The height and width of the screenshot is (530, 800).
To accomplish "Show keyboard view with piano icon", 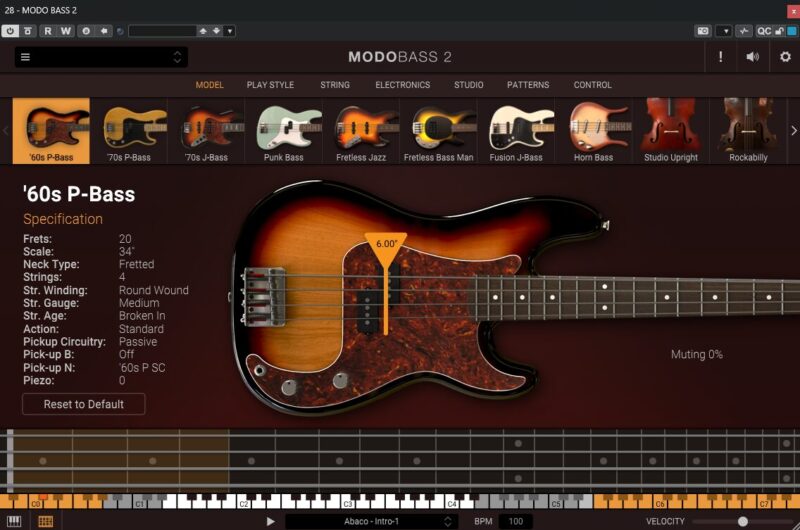I will click(14, 521).
